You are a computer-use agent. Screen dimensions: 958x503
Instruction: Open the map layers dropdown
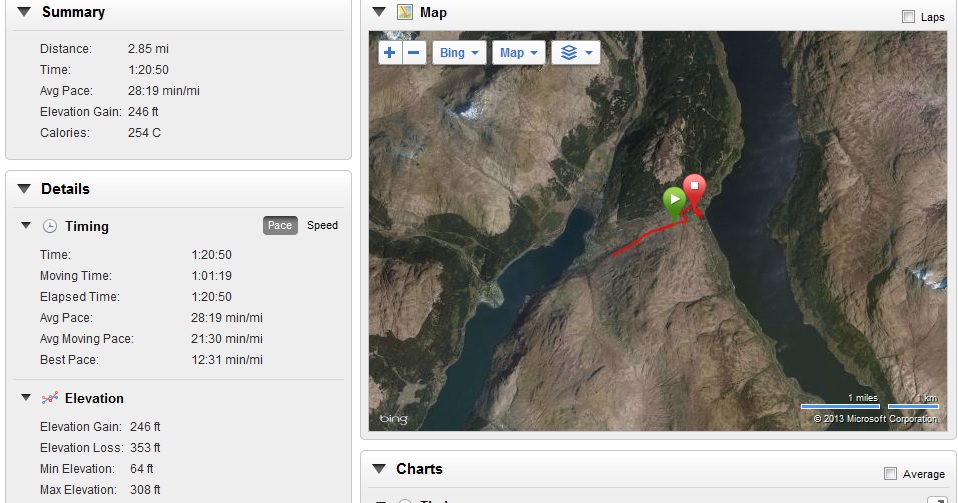(x=577, y=53)
